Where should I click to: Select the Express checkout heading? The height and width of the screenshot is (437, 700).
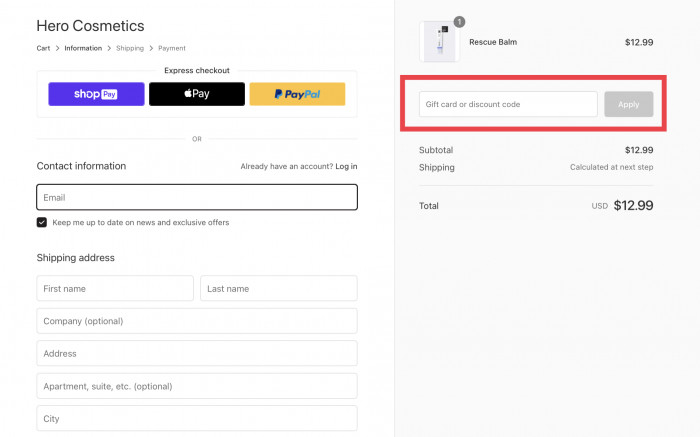click(x=197, y=71)
